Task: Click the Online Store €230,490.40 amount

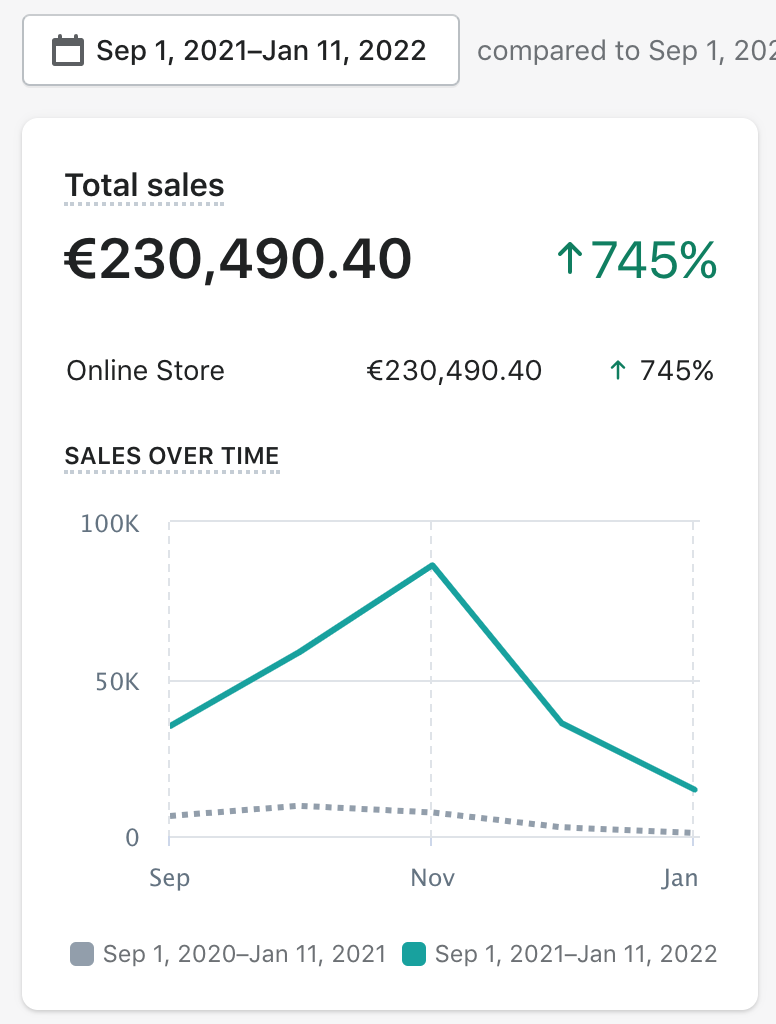Action: point(455,371)
